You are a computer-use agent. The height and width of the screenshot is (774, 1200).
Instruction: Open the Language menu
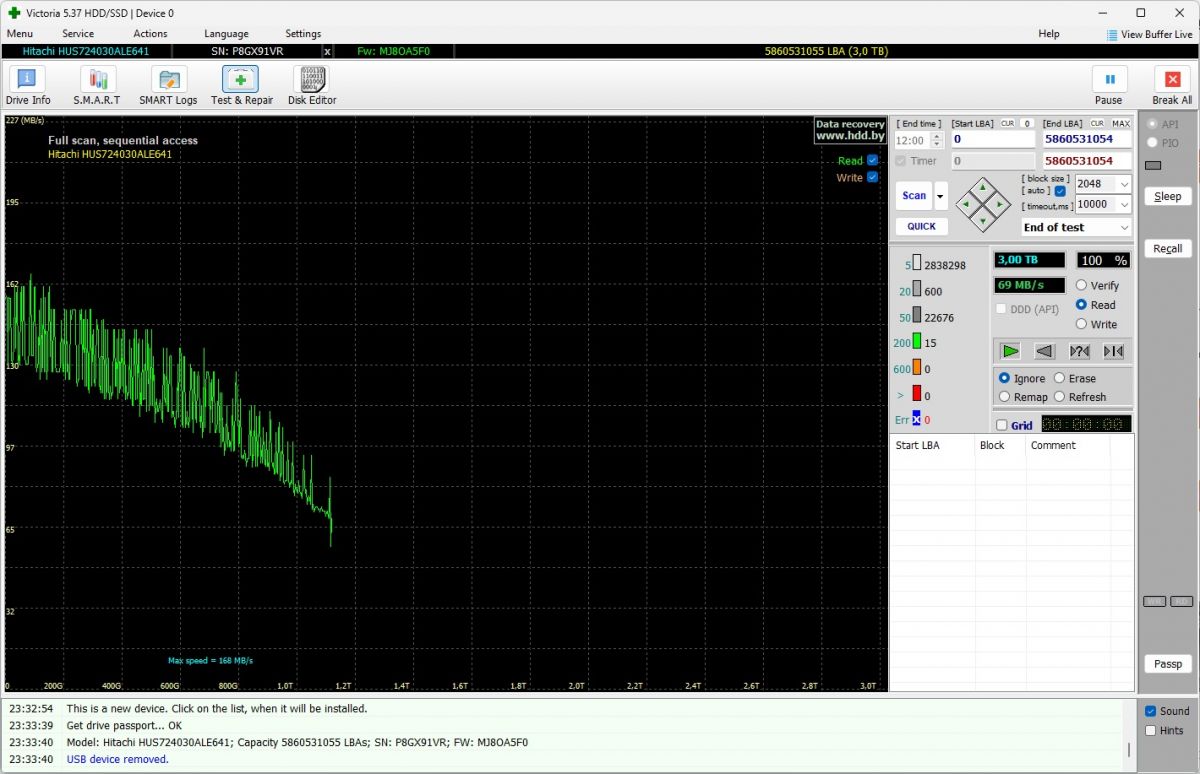click(x=226, y=33)
